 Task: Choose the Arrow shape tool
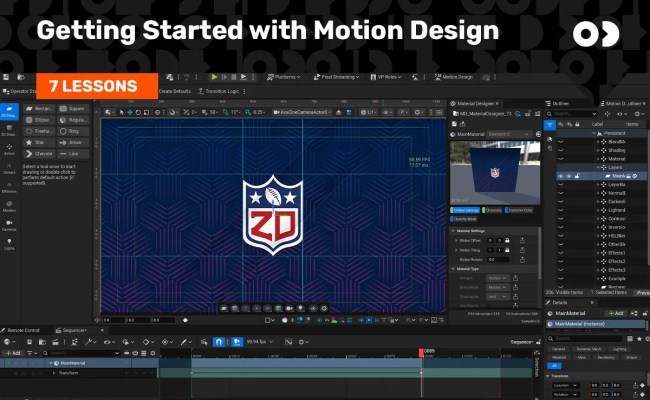[73, 142]
